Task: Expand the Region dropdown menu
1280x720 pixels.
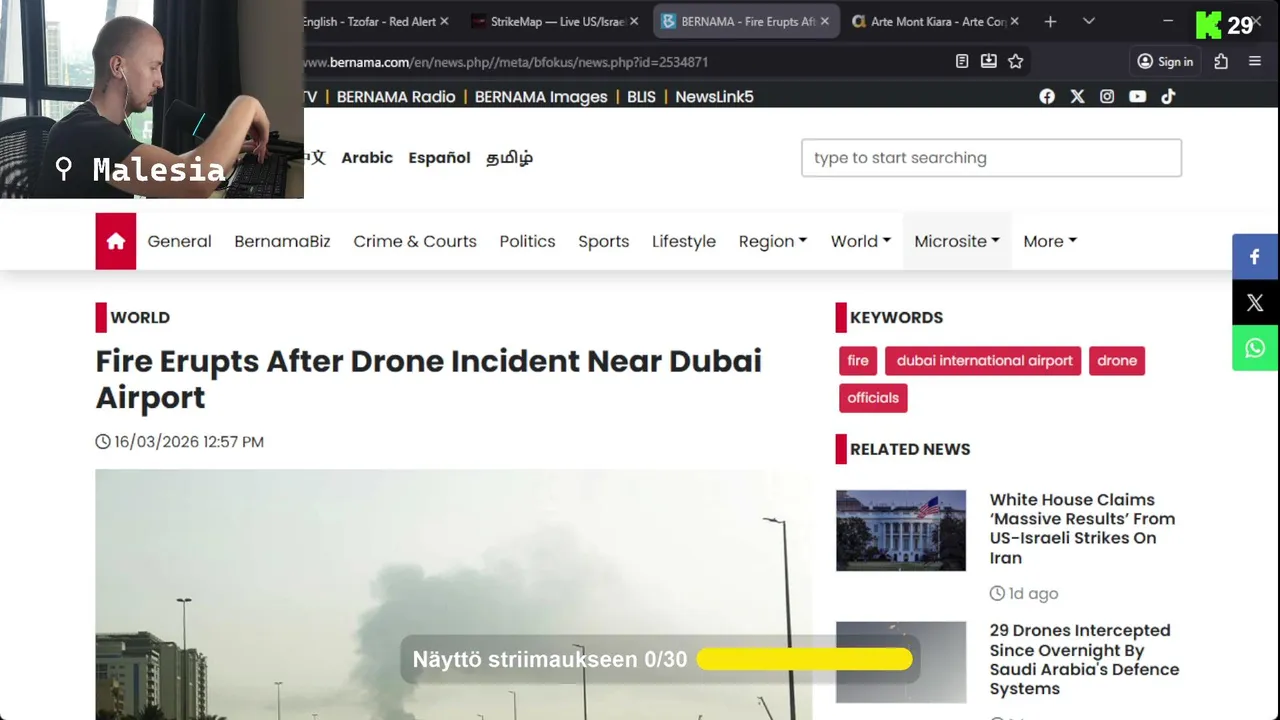Action: tap(773, 241)
